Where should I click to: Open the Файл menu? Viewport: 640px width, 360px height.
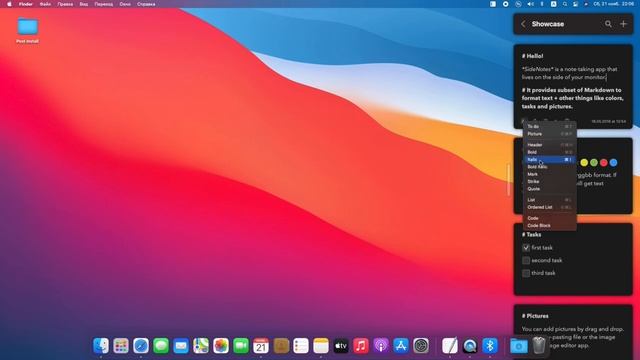click(x=45, y=4)
